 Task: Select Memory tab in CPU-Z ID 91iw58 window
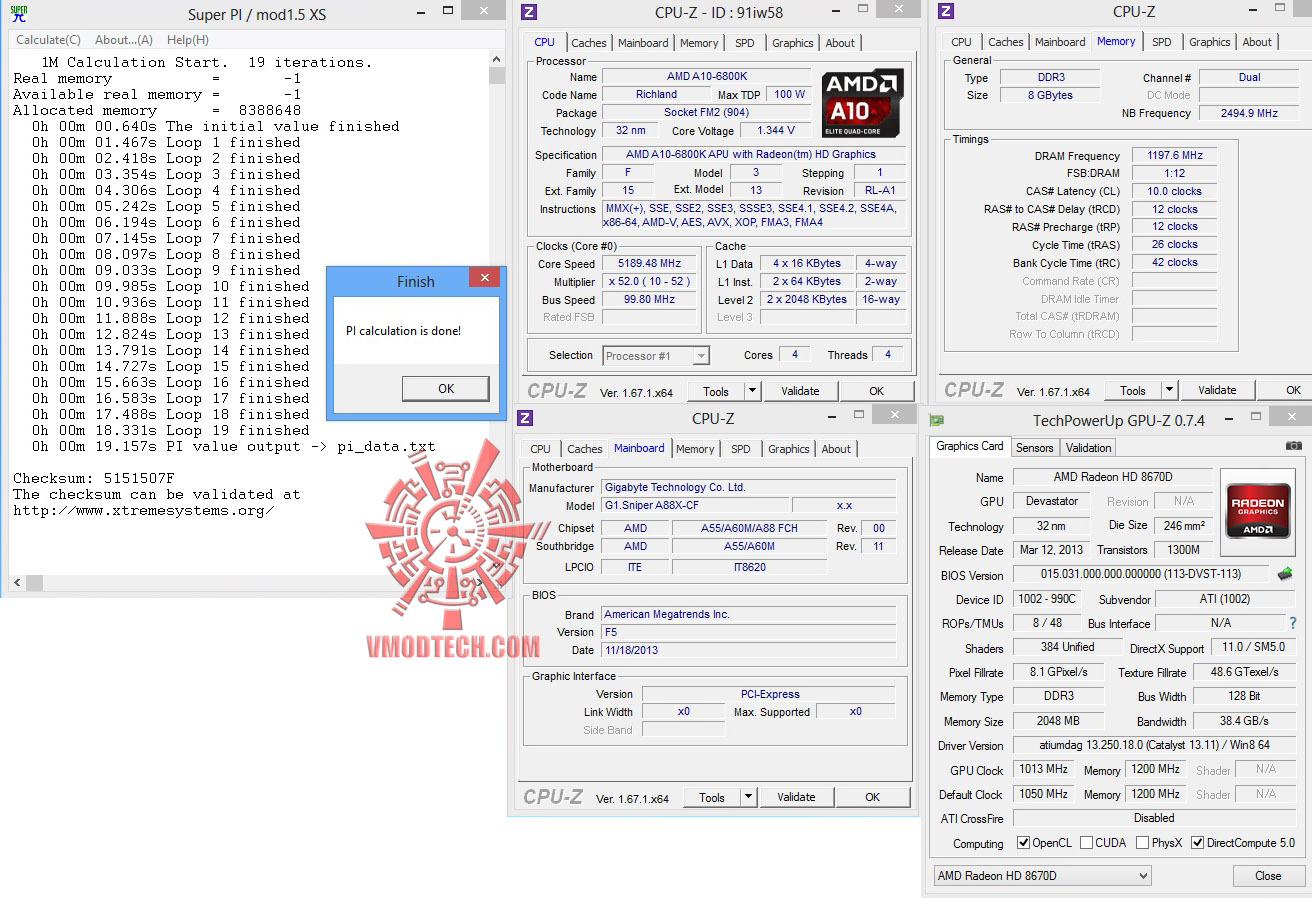(699, 43)
